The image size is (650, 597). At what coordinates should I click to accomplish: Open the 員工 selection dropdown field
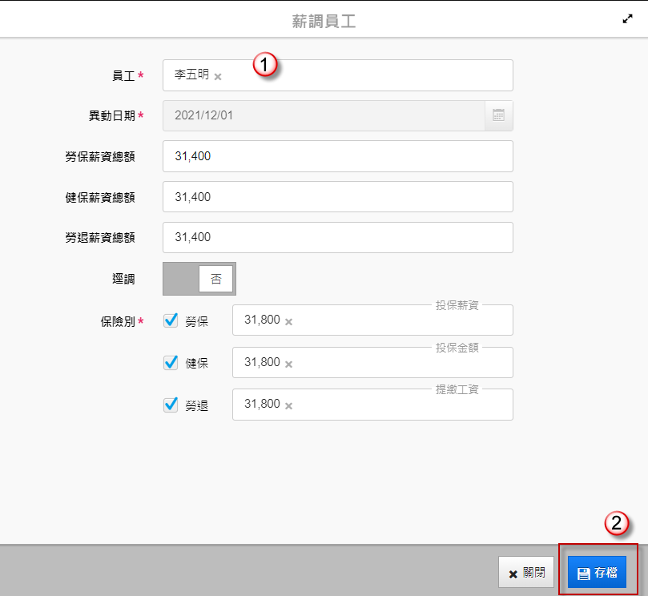(380, 76)
